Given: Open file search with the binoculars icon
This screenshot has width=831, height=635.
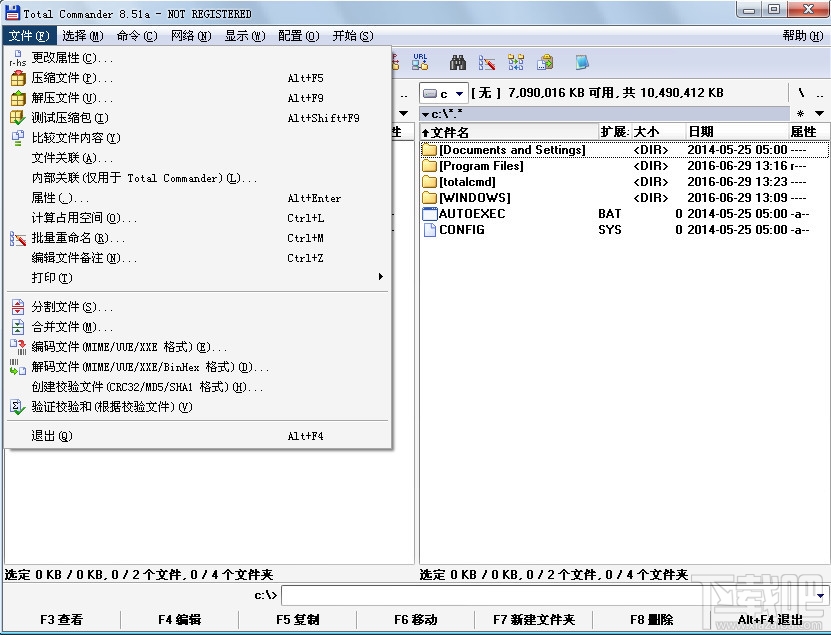Looking at the screenshot, I should pyautogui.click(x=457, y=63).
